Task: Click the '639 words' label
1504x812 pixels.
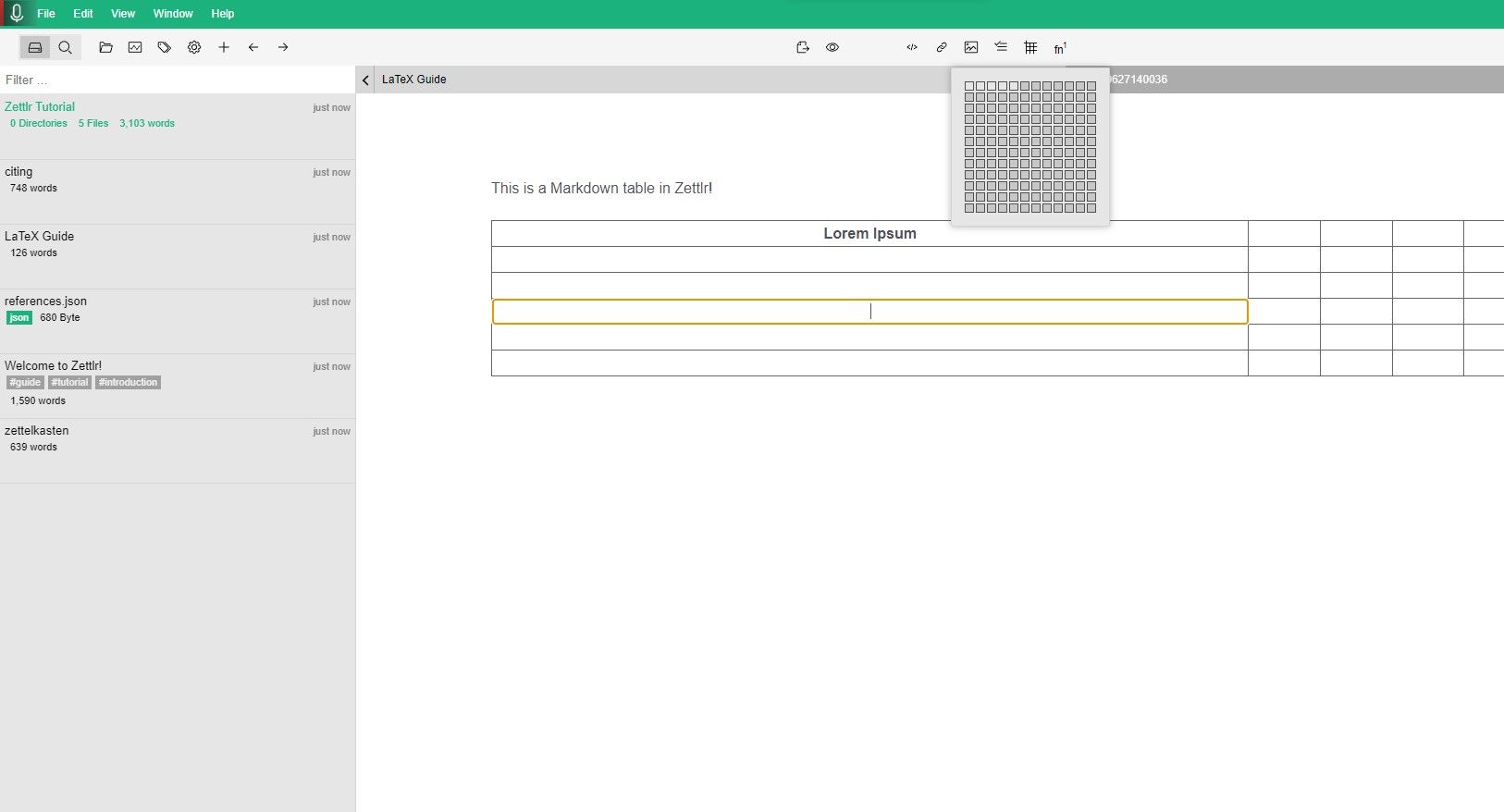Action: (x=33, y=447)
